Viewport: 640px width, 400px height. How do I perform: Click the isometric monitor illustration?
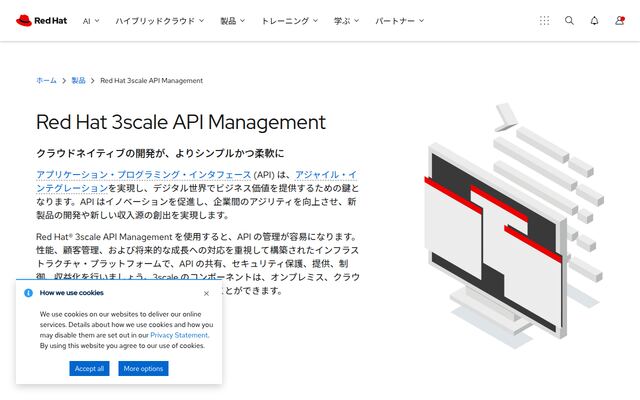tap(513, 227)
